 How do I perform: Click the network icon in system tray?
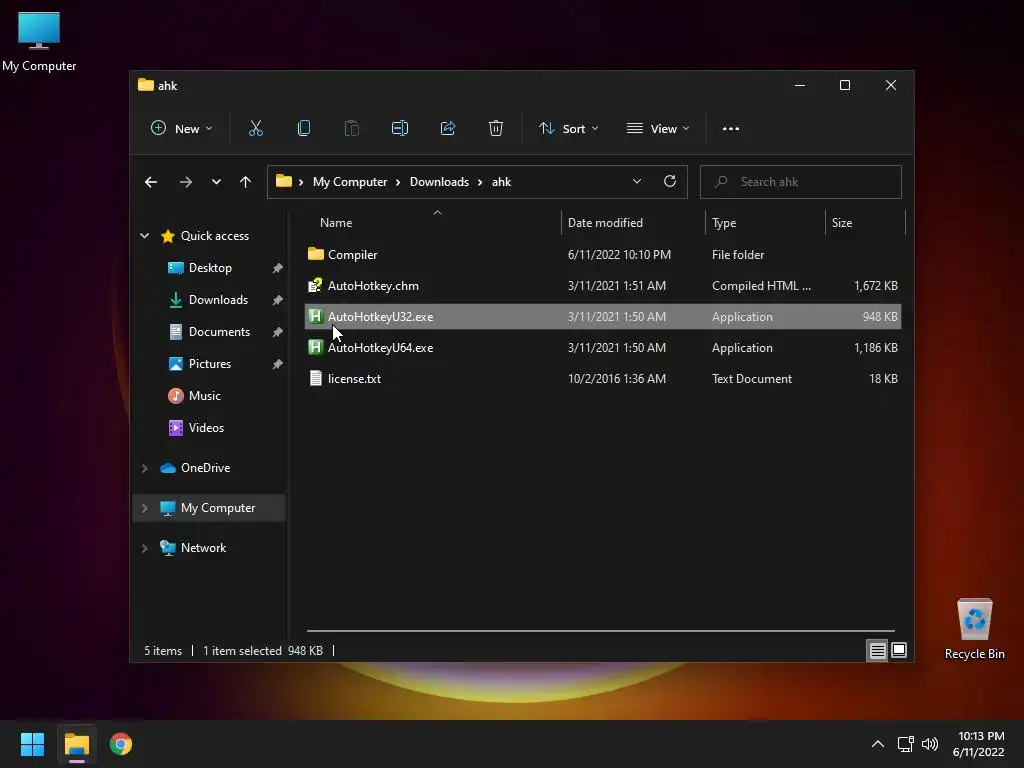pyautogui.click(x=905, y=744)
